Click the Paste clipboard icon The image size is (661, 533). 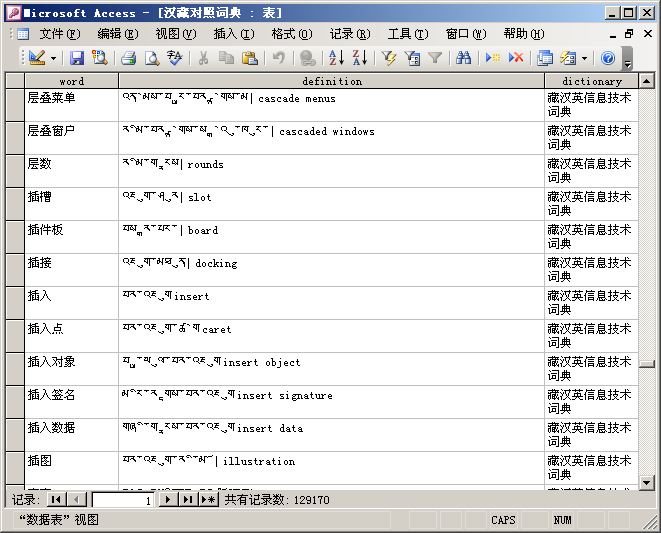[x=250, y=58]
